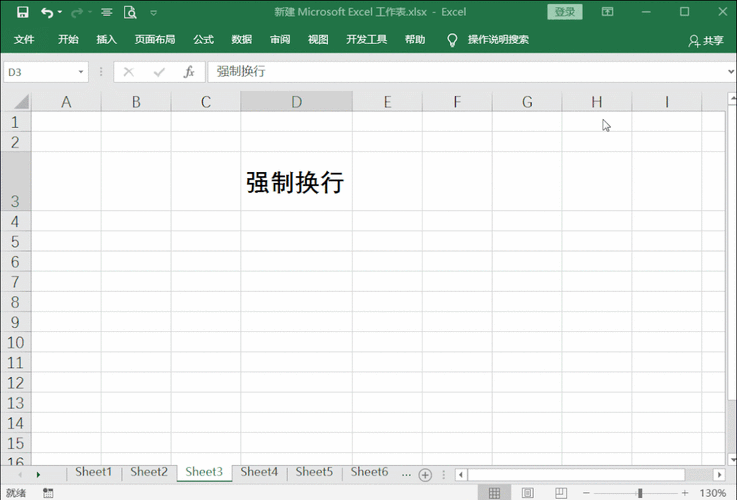
Task: Click horizontal scrollbar left arrow
Action: pyautogui.click(x=461, y=475)
